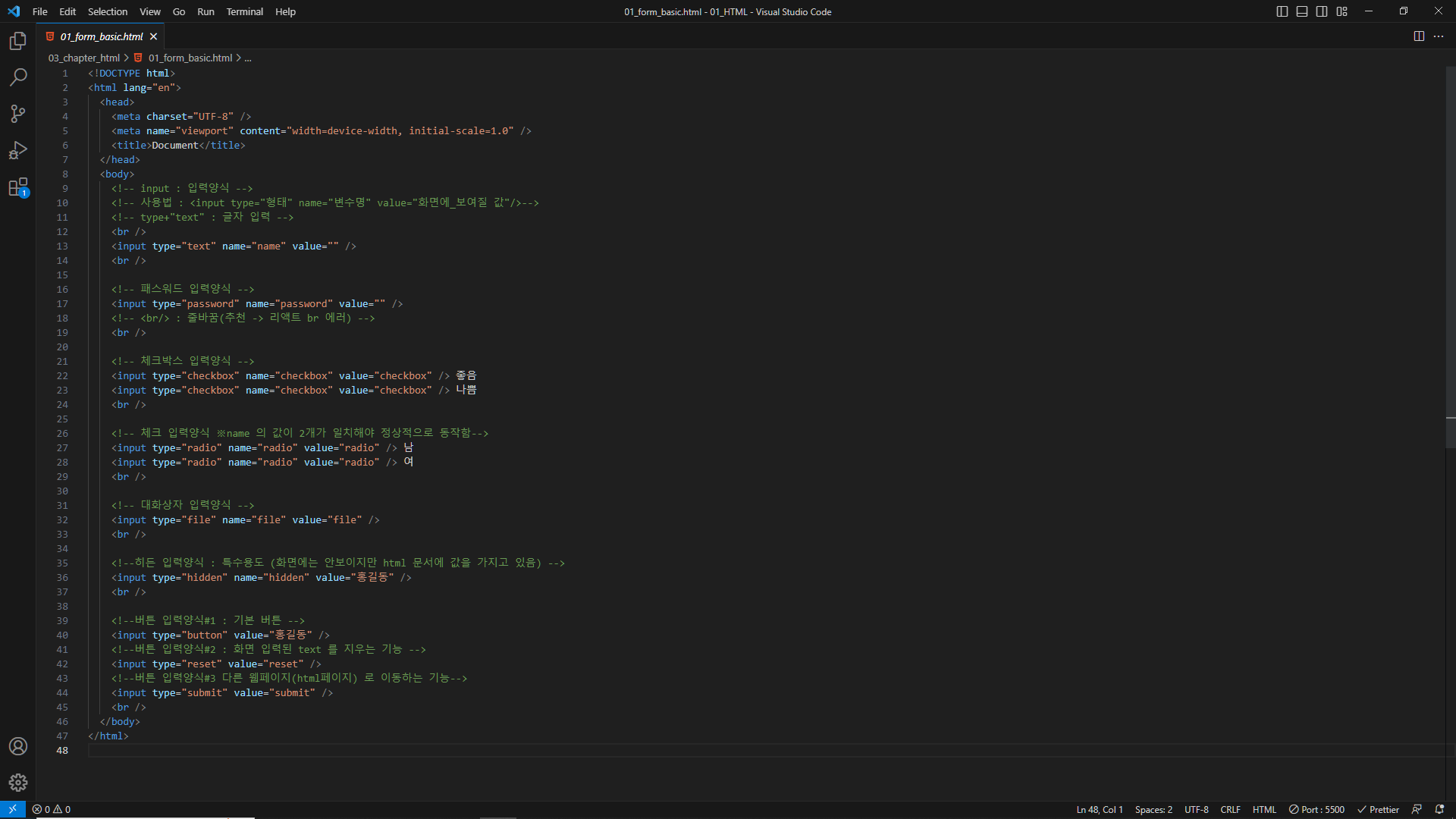
Task: Open the Search view icon
Action: [x=18, y=77]
